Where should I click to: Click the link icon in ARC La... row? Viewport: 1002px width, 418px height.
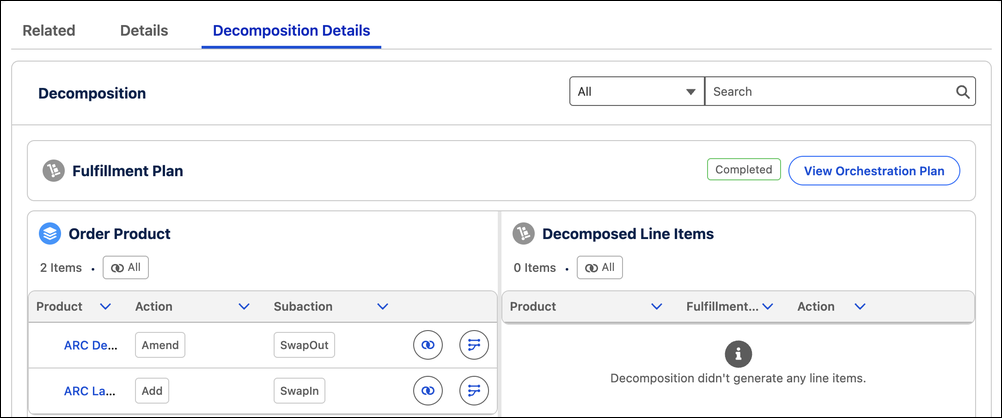[x=428, y=391]
